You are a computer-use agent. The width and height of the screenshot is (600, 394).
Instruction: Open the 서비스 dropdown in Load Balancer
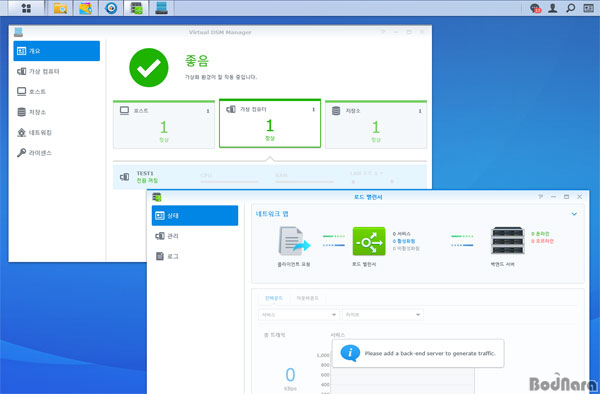[298, 315]
